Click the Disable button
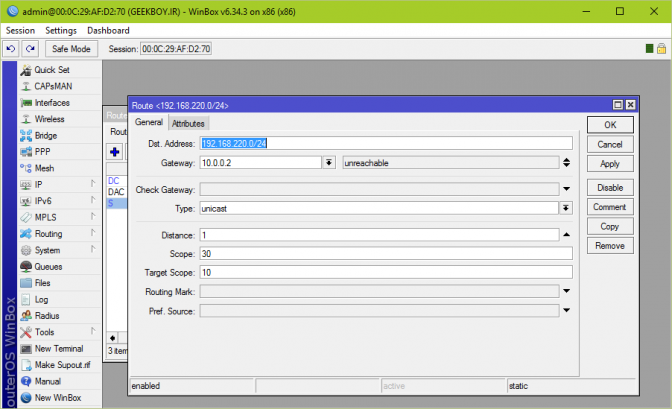 click(x=610, y=188)
